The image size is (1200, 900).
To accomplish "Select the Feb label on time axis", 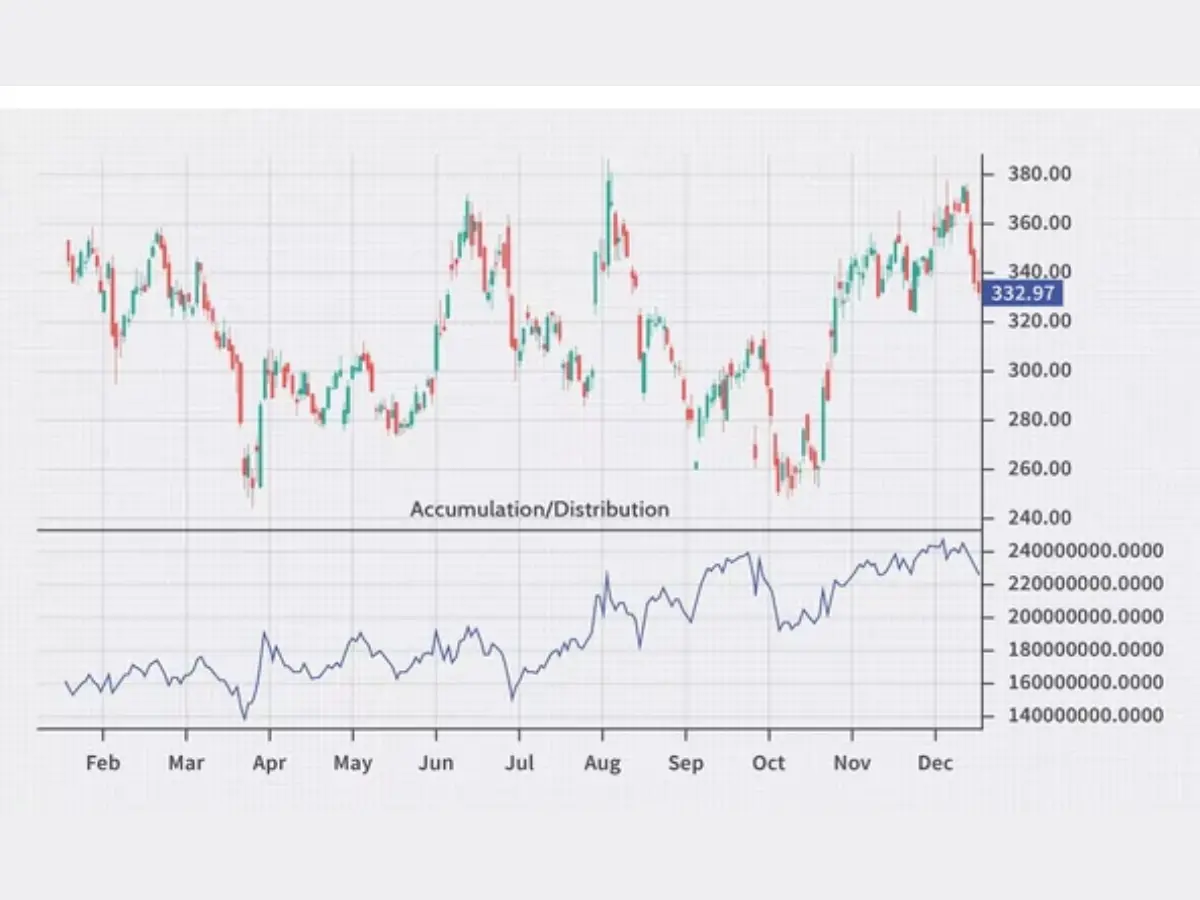I will point(102,763).
